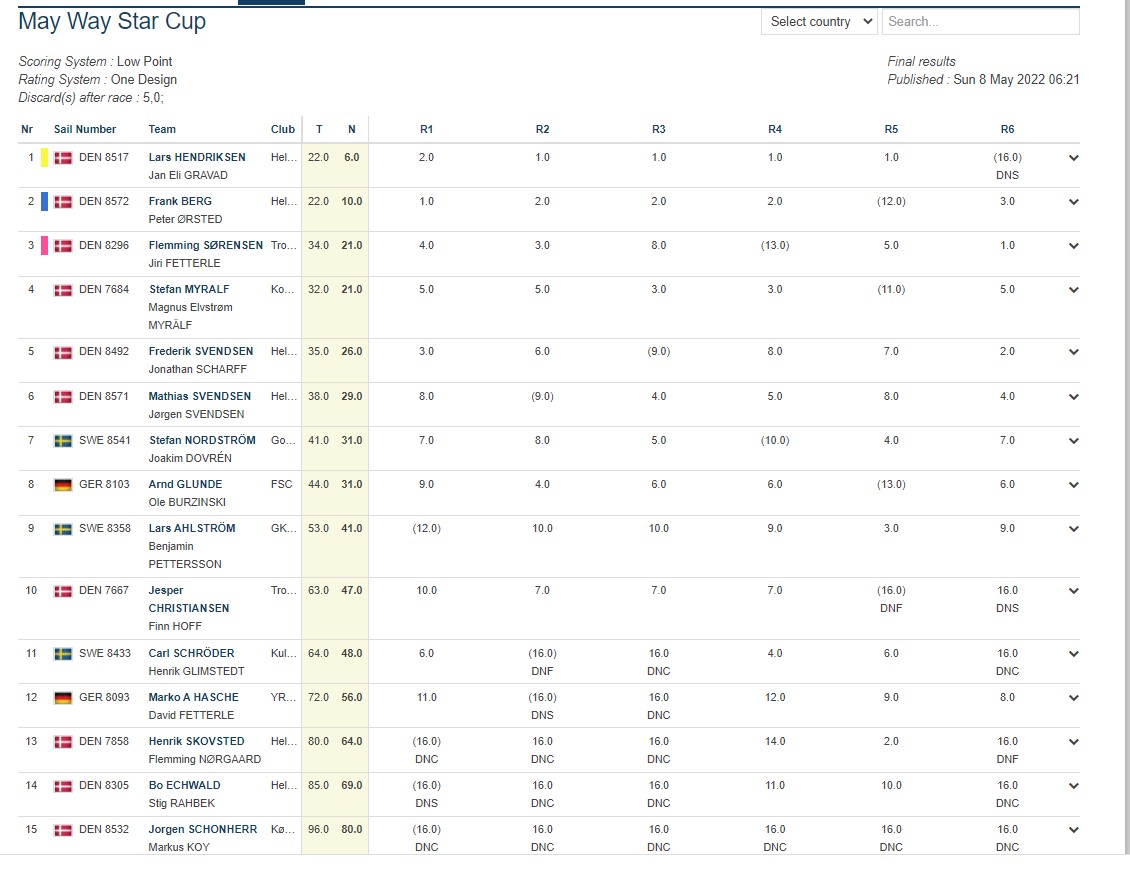The image size is (1130, 882).
Task: Sort by the Sail Number column header
Action: [85, 129]
